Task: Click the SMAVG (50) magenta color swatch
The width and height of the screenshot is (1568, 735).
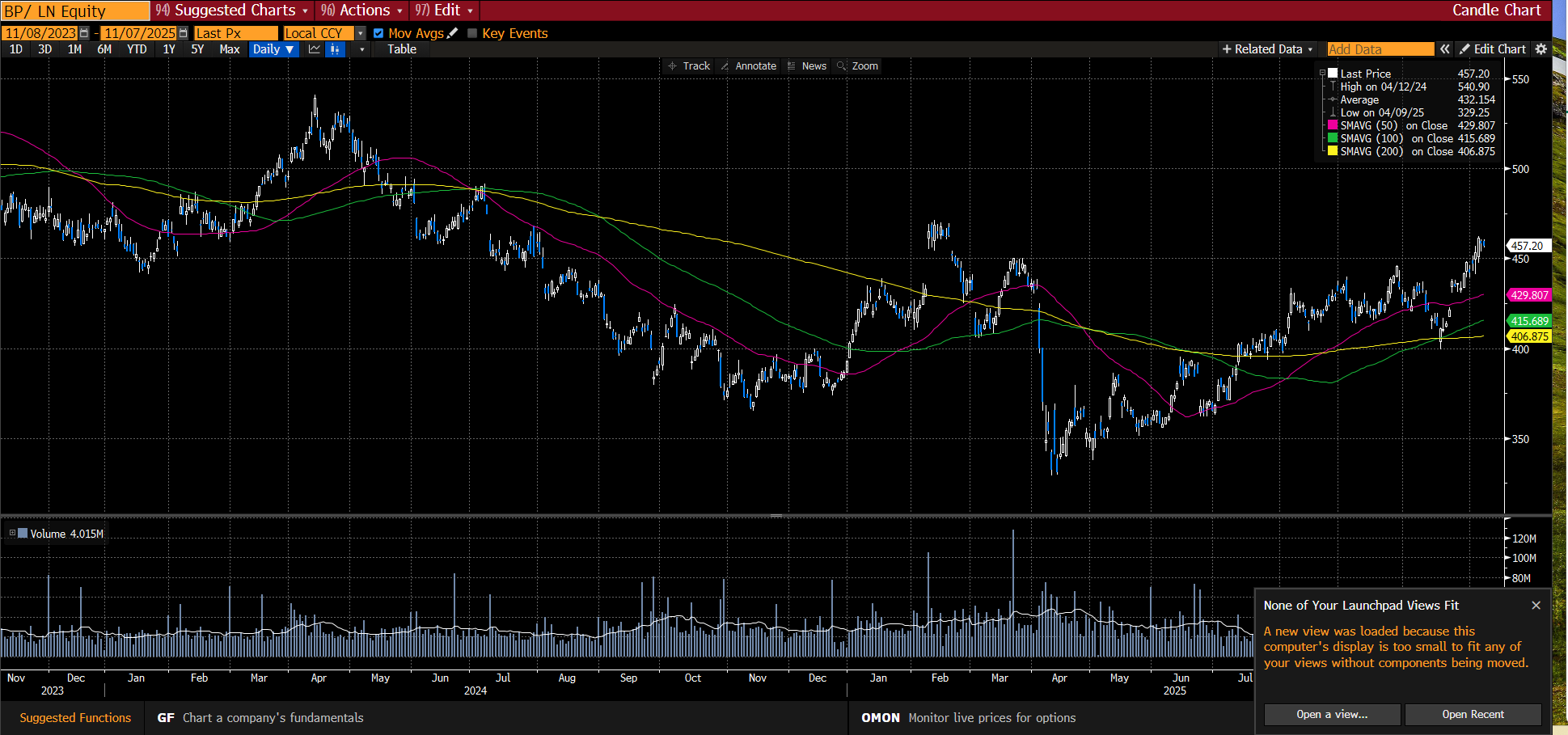Action: click(x=1333, y=125)
